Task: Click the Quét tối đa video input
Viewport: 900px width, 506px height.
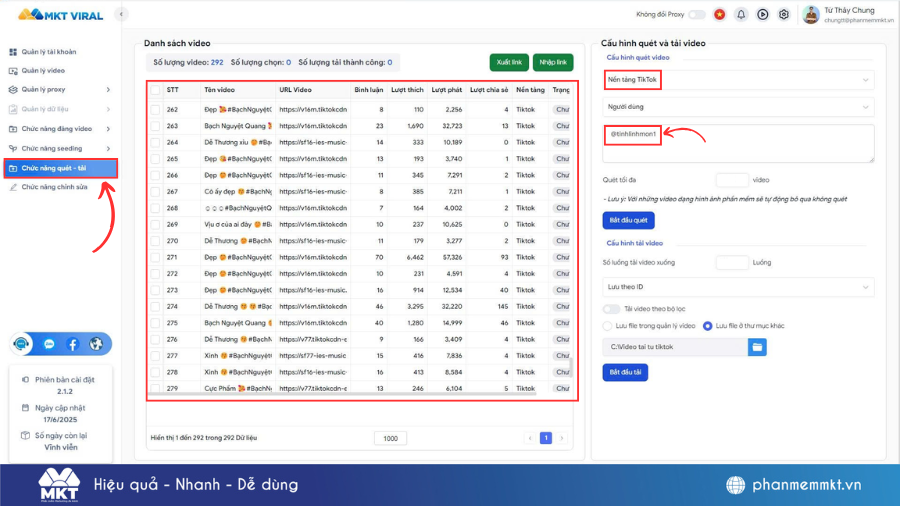Action: (x=732, y=180)
